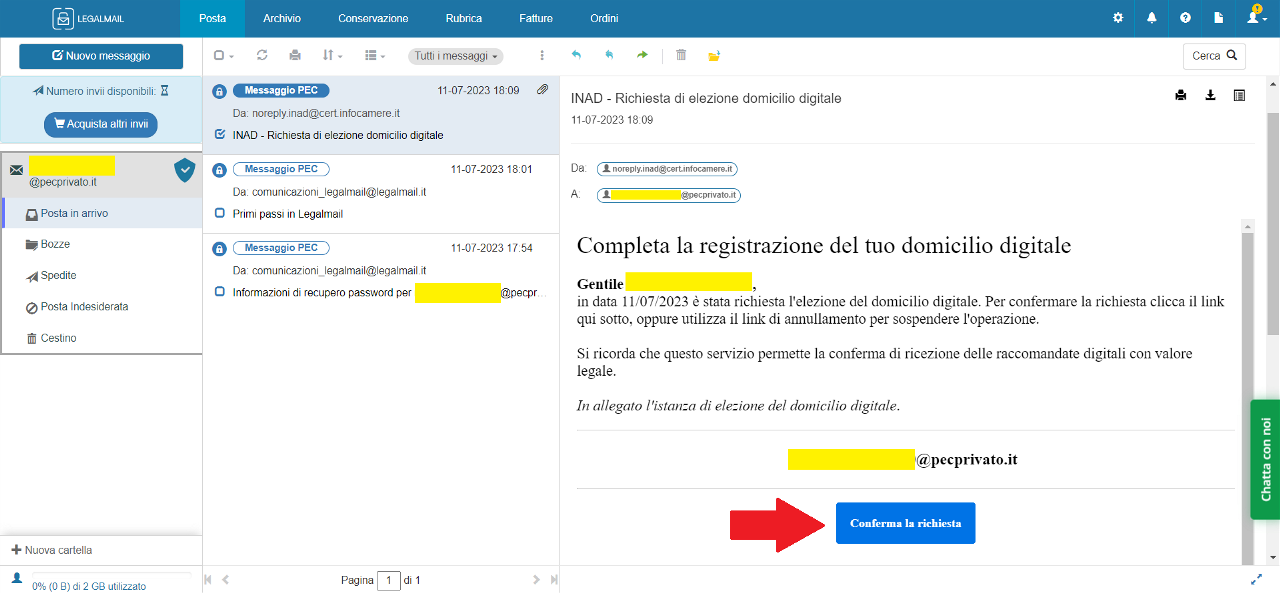
Task: Open the user account dropdown menu
Action: 1256,18
